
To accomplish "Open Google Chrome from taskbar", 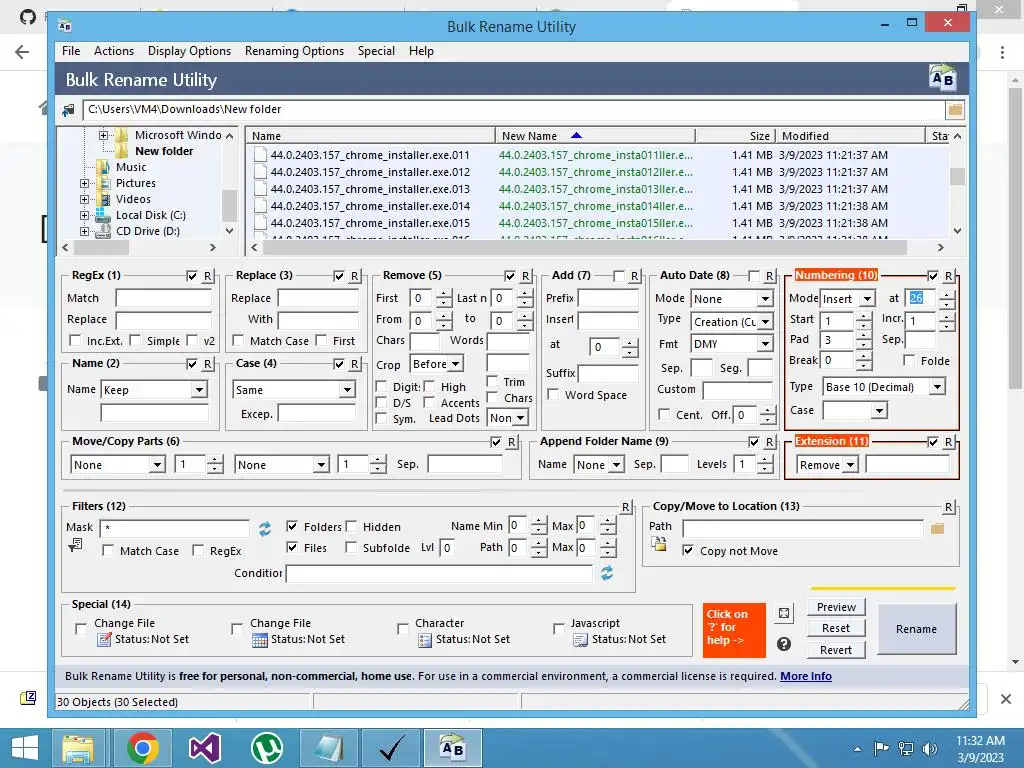I will click(142, 748).
